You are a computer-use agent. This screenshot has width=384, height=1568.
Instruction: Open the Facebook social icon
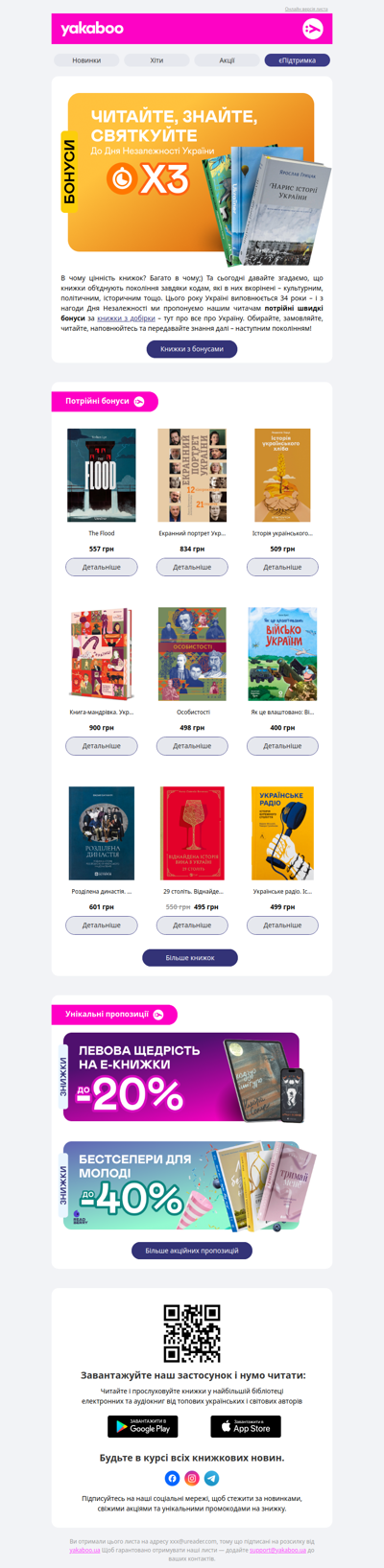pyautogui.click(x=172, y=1478)
